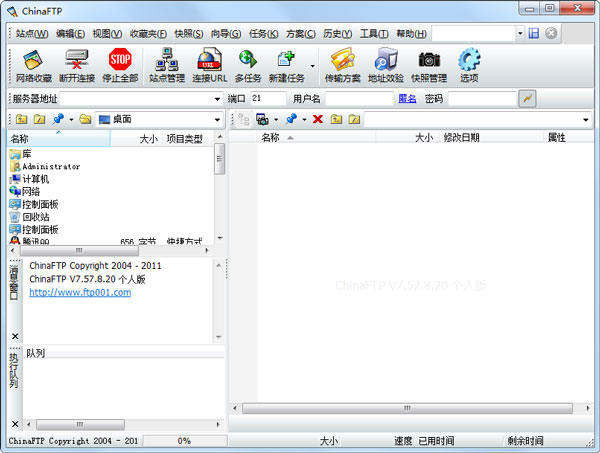600x453 pixels.
Task: Focus the 密码 password field
Action: pos(482,99)
